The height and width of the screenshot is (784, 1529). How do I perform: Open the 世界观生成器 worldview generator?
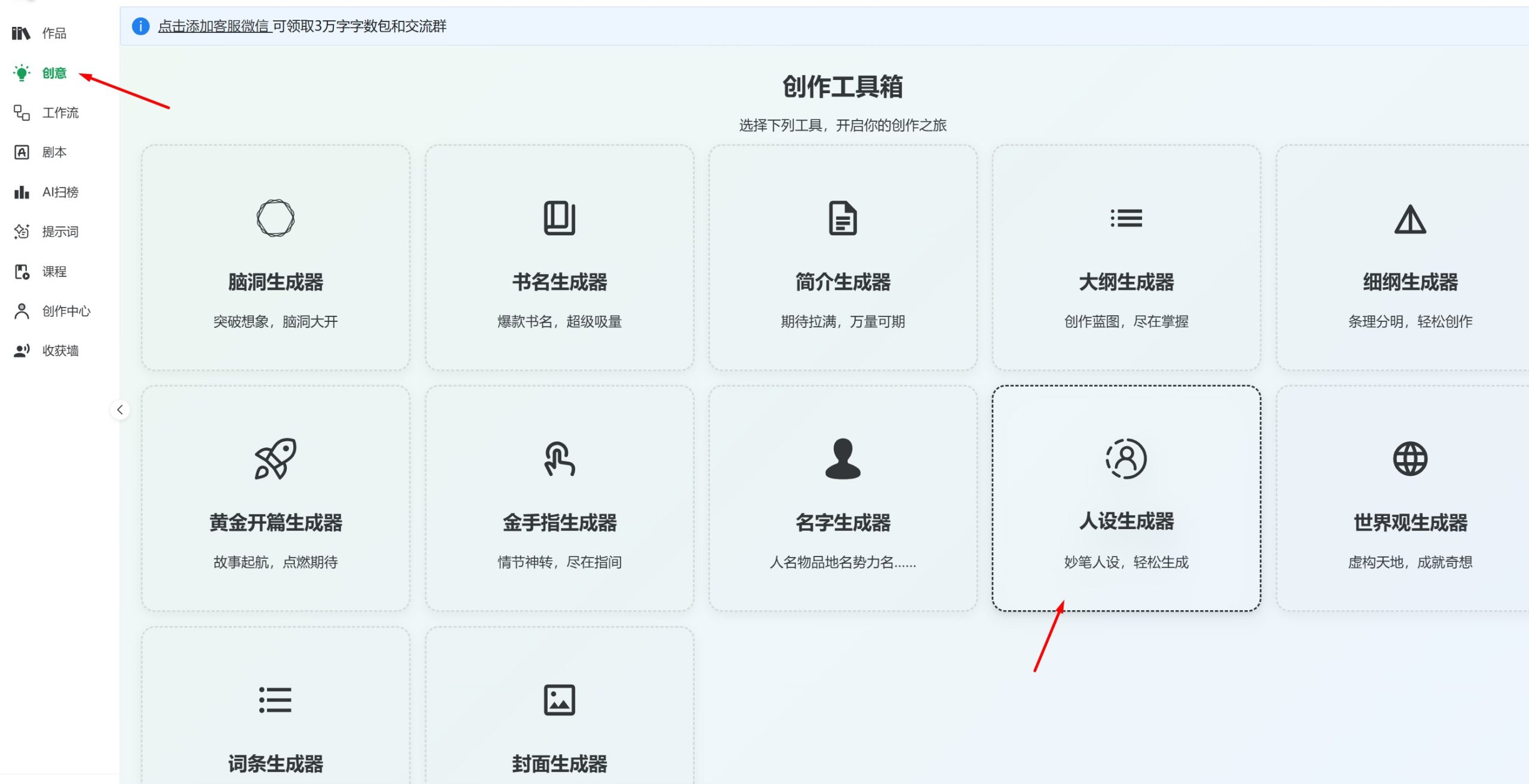pyautogui.click(x=1410, y=502)
